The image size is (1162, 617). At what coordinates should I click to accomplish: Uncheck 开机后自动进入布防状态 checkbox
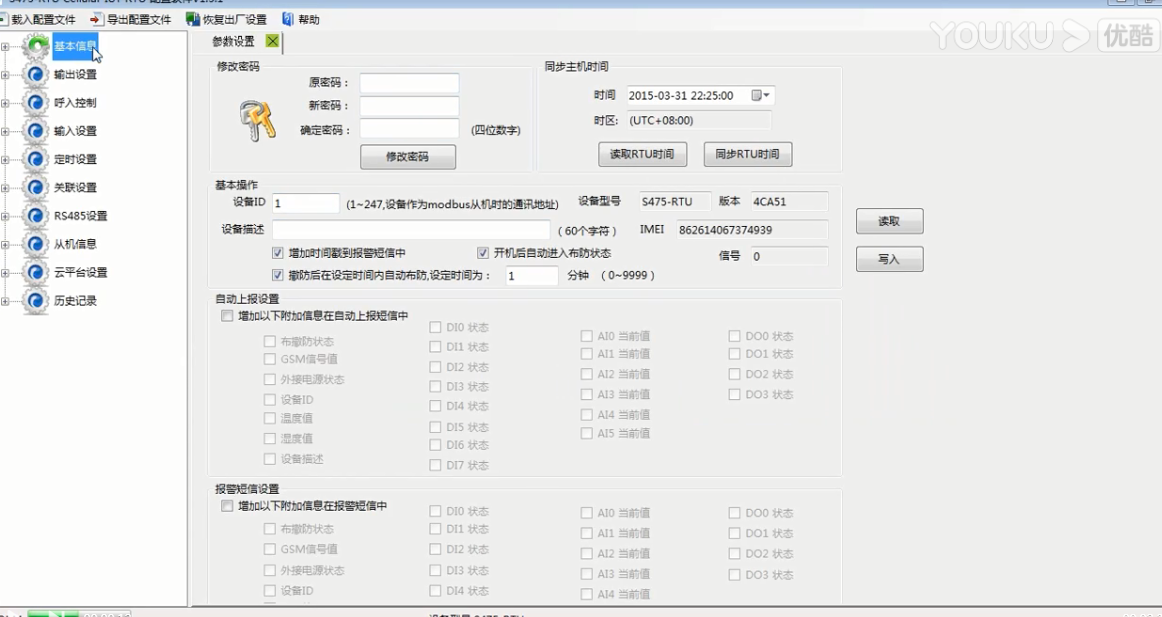click(x=483, y=254)
